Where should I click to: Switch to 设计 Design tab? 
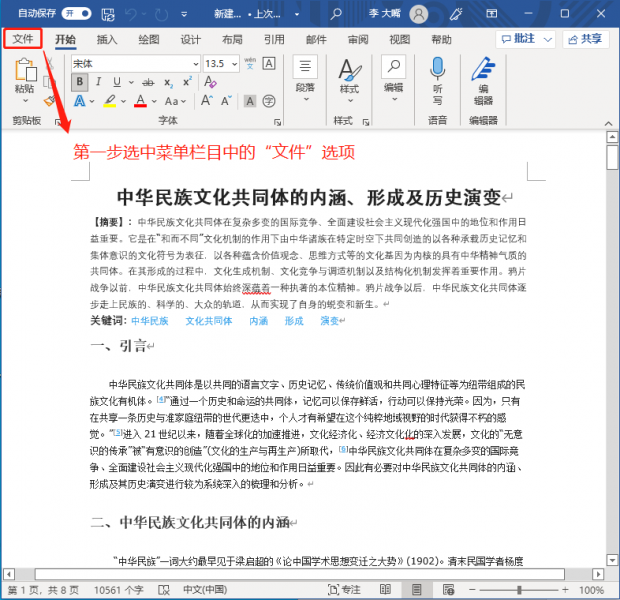pos(191,39)
